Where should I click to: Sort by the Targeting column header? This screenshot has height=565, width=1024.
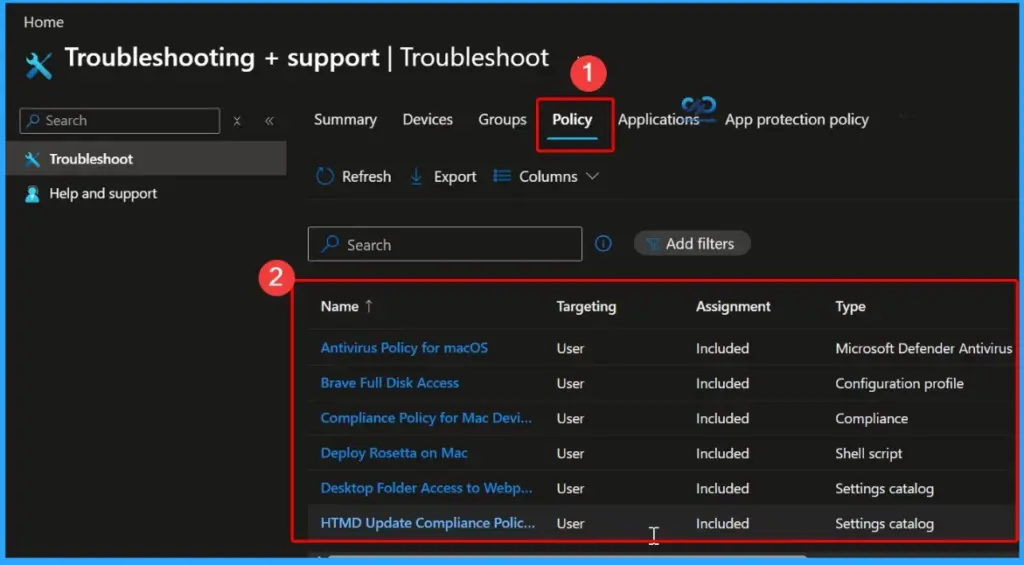586,306
